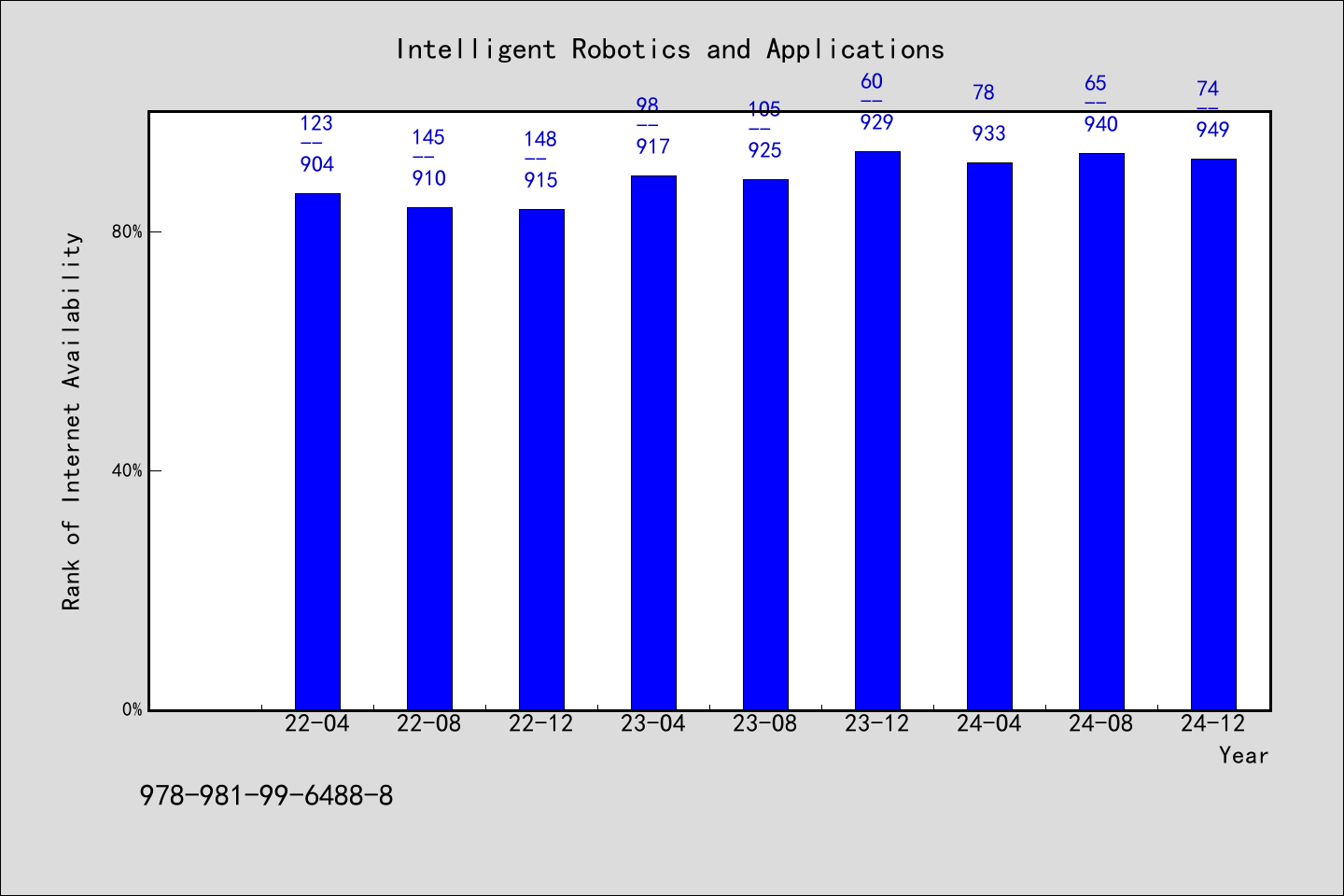Click the x-axis label 23-08
1344x896 pixels.
point(765,724)
